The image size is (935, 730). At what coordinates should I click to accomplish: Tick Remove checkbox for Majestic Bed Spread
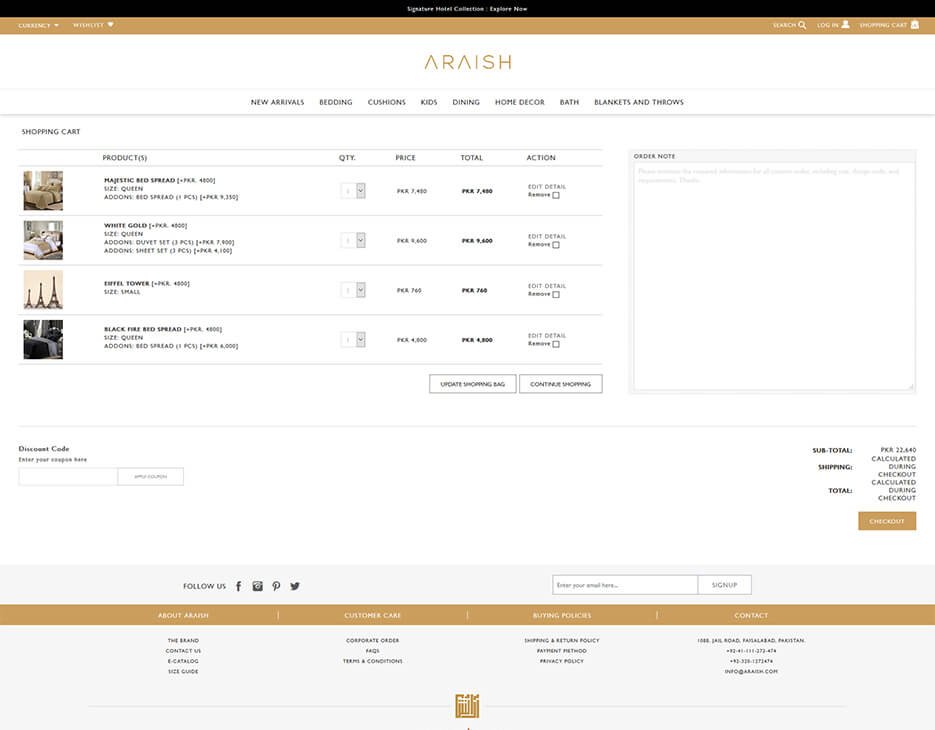(x=556, y=195)
